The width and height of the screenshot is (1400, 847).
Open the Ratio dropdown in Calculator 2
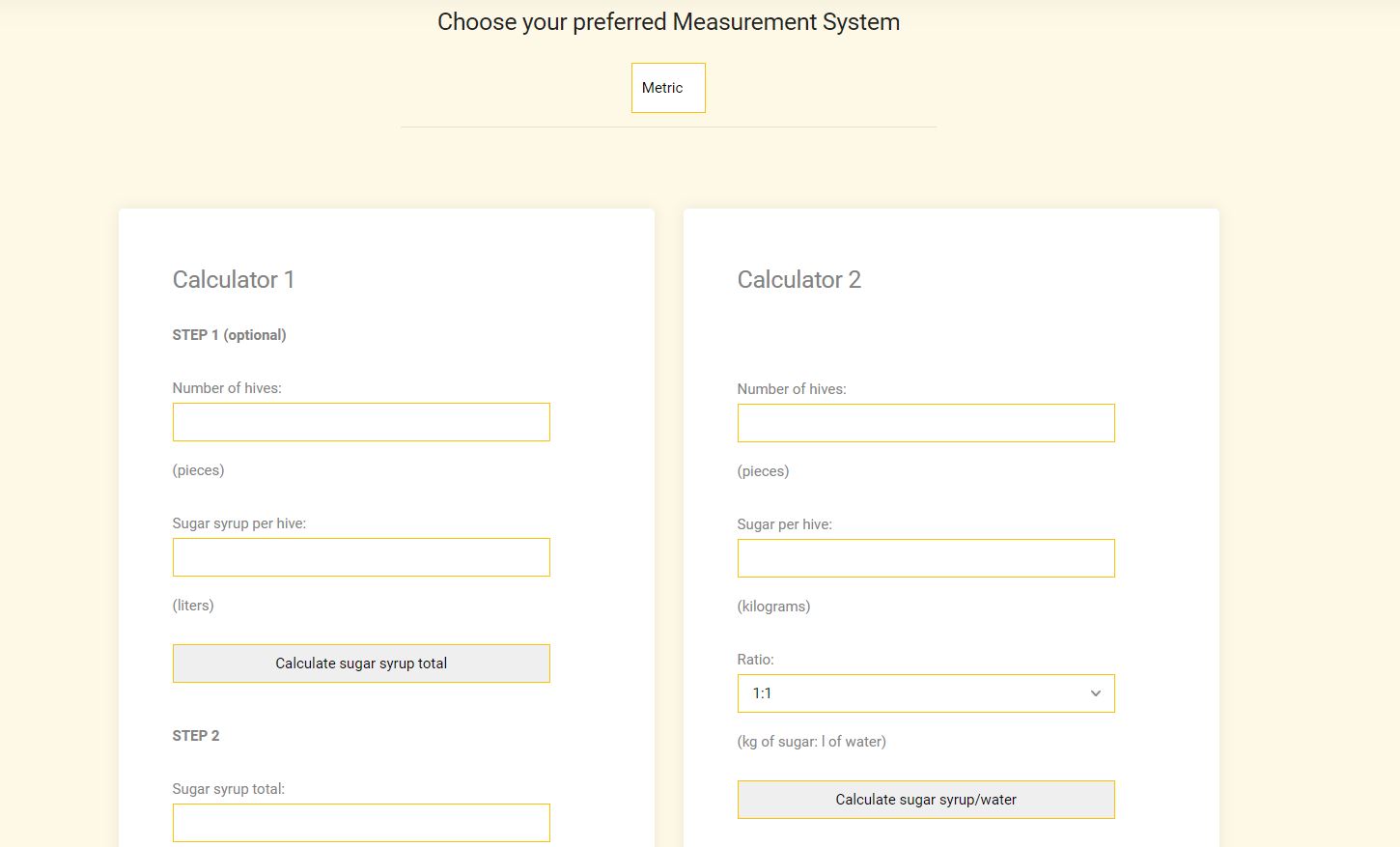coord(925,692)
